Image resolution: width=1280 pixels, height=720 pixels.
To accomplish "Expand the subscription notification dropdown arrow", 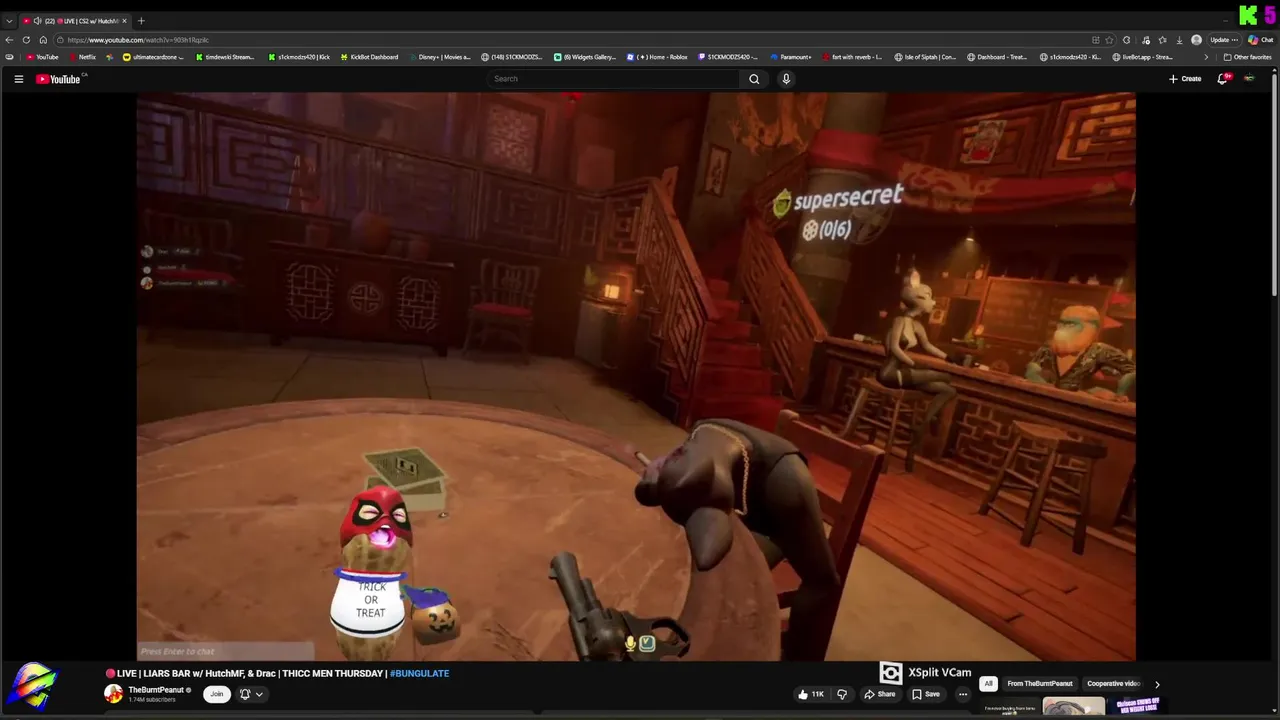I will pos(259,694).
